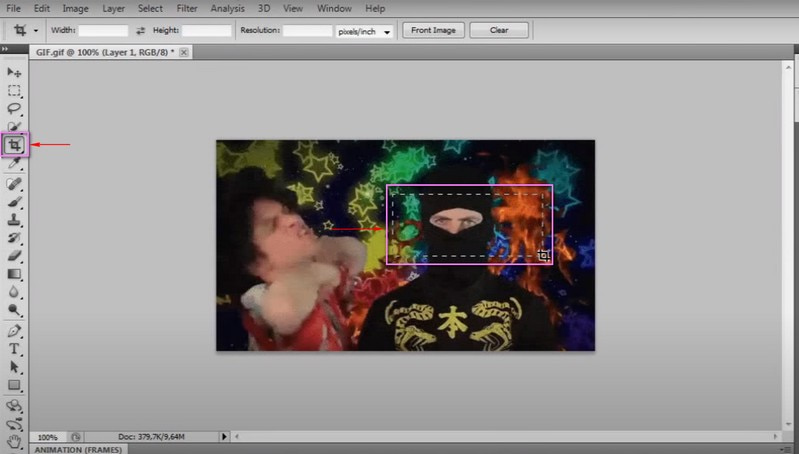Select the Crop tool in the toolbox
Screen dimensions: 799x454
[14, 145]
